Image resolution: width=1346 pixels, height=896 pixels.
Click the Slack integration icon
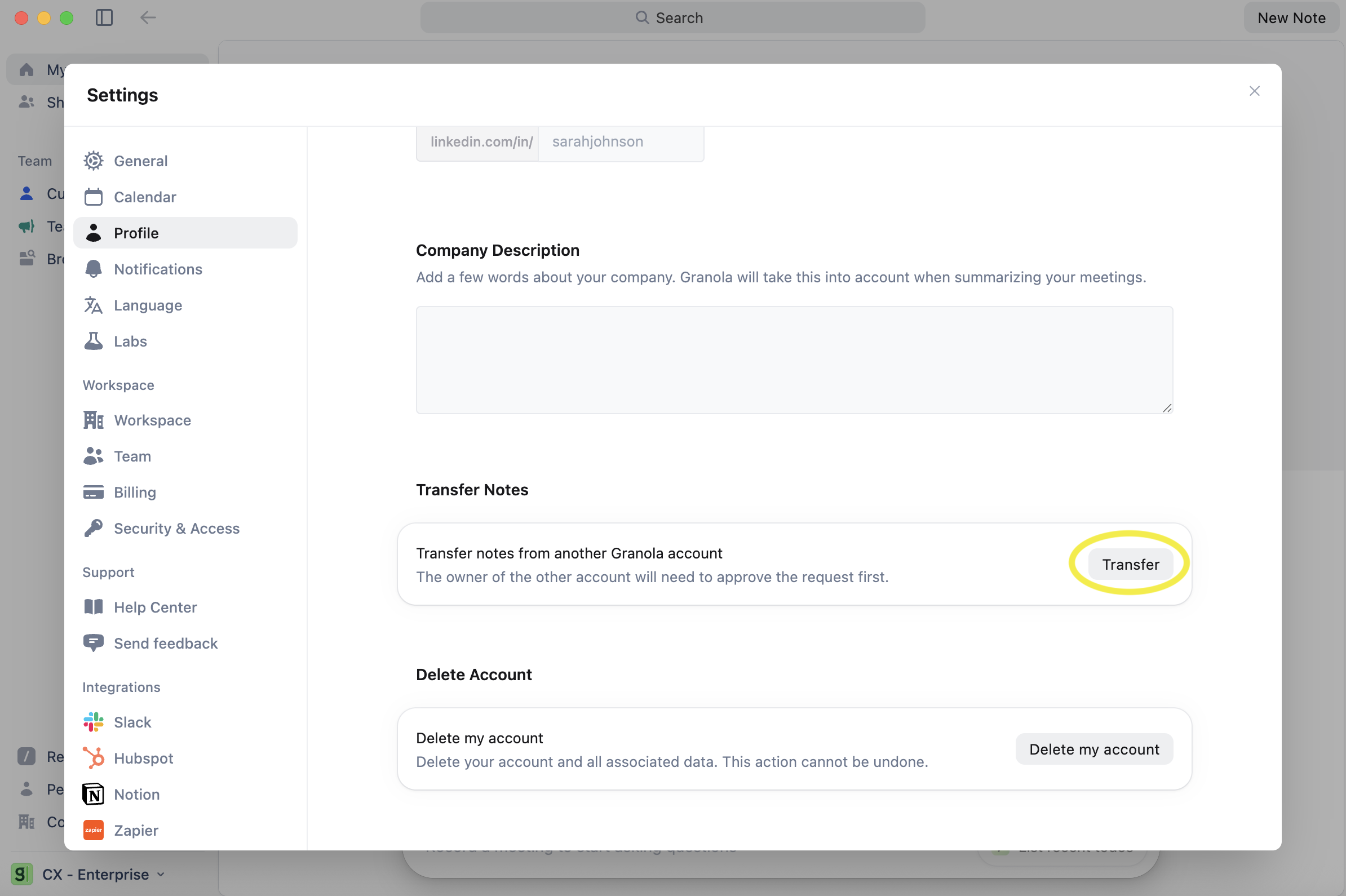[x=93, y=722]
